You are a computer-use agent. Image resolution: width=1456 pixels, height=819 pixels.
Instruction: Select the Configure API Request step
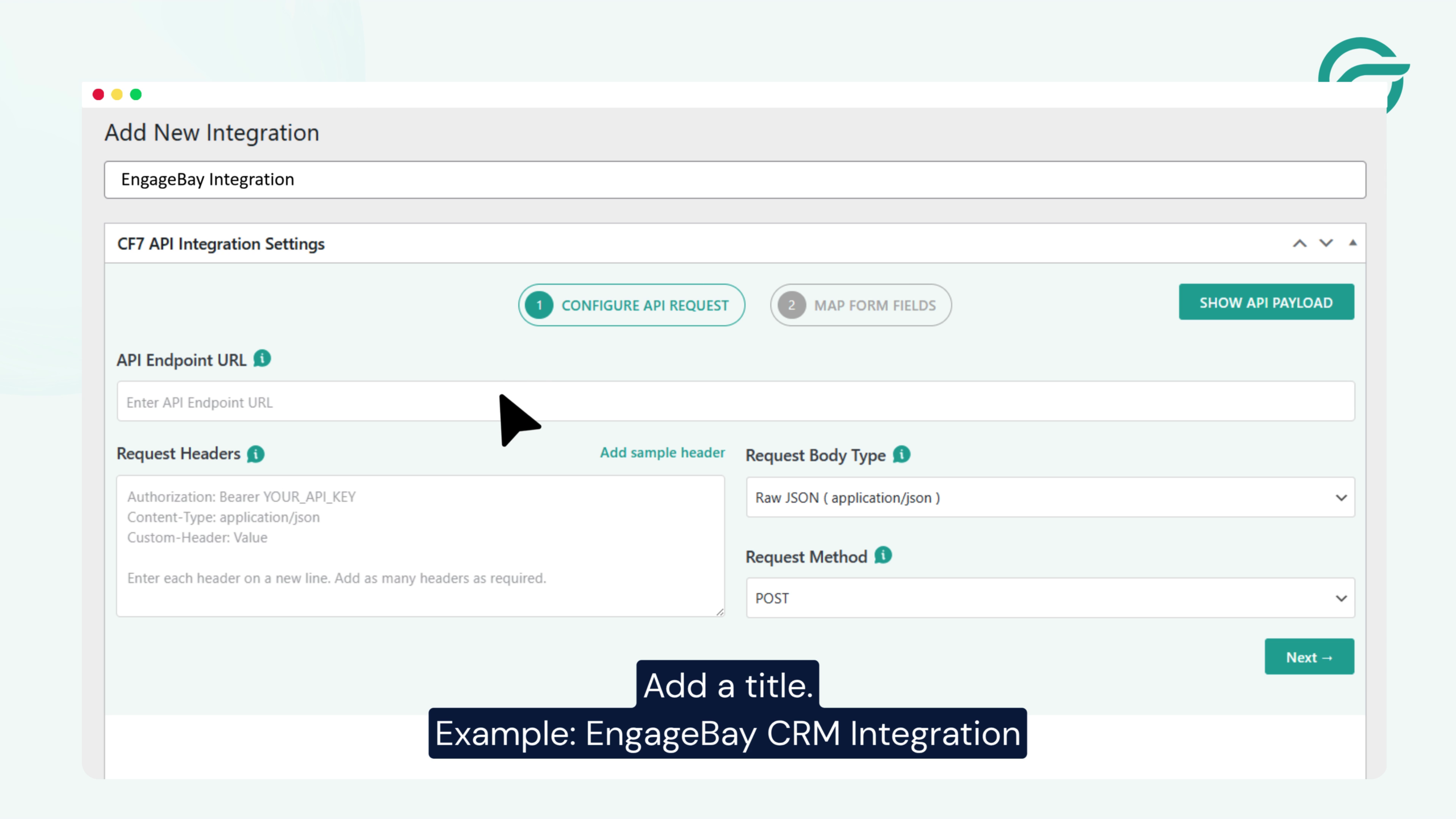[631, 305]
